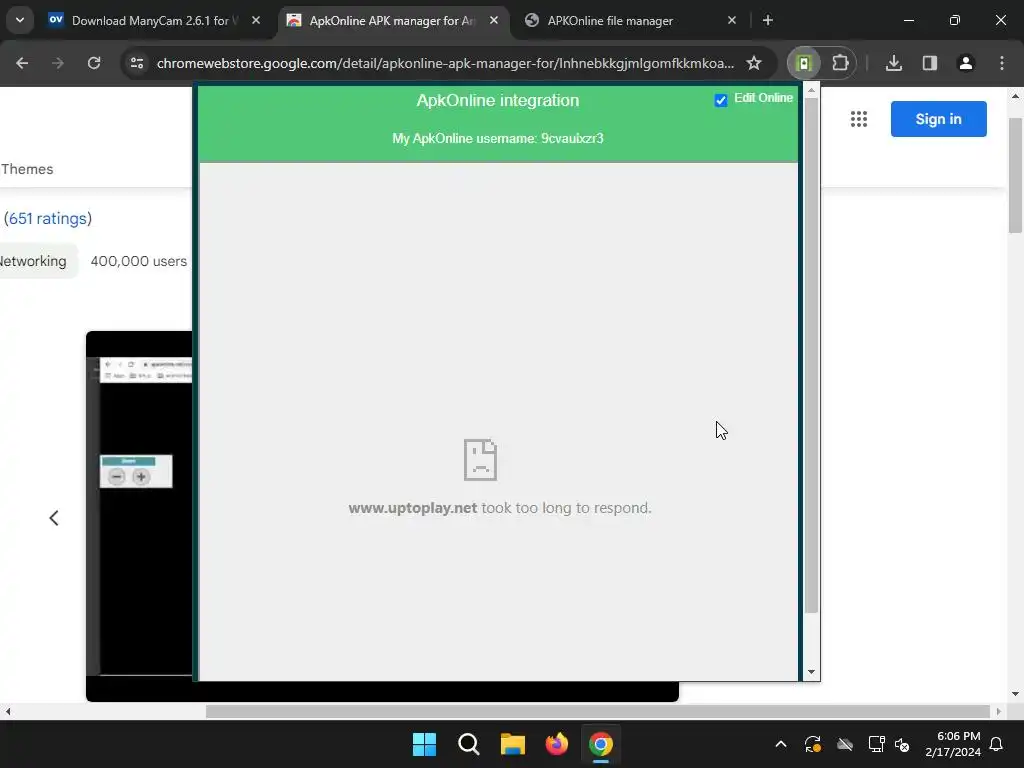Click the sync update tray icon
Viewport: 1024px width, 768px height.
[812, 744]
